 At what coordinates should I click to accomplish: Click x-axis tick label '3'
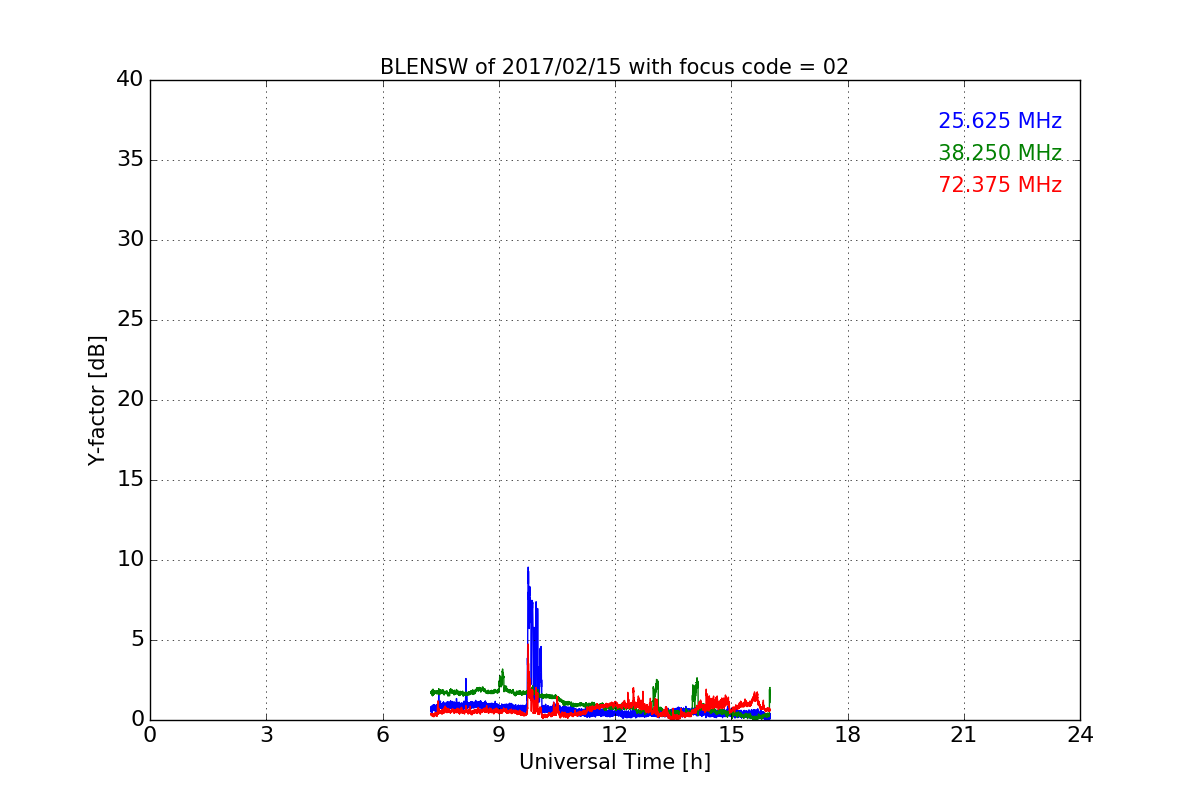[266, 735]
